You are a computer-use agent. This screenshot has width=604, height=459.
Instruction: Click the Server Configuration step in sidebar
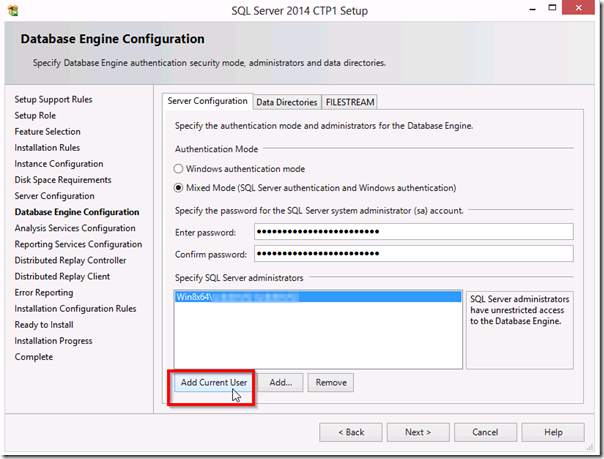(x=54, y=196)
